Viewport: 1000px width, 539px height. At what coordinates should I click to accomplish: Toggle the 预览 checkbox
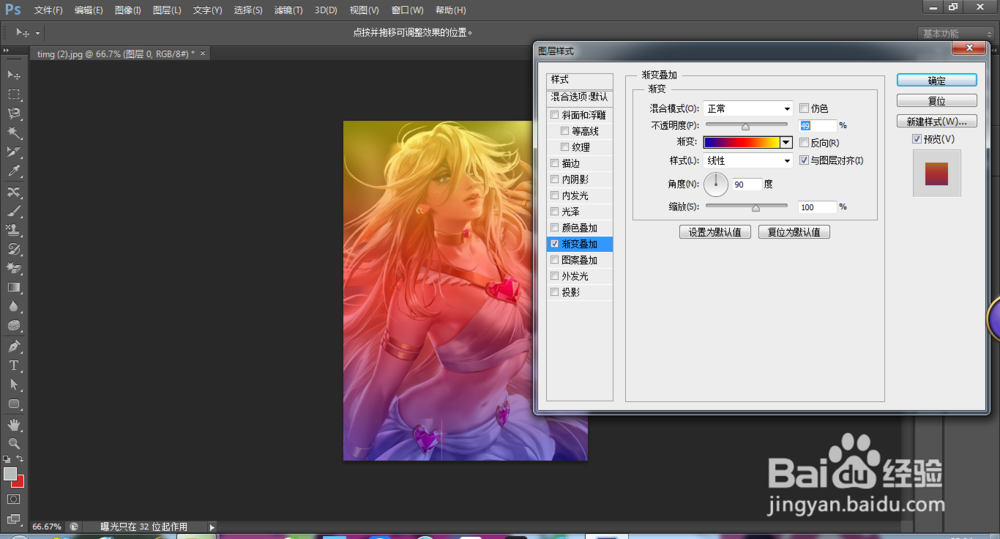click(917, 139)
